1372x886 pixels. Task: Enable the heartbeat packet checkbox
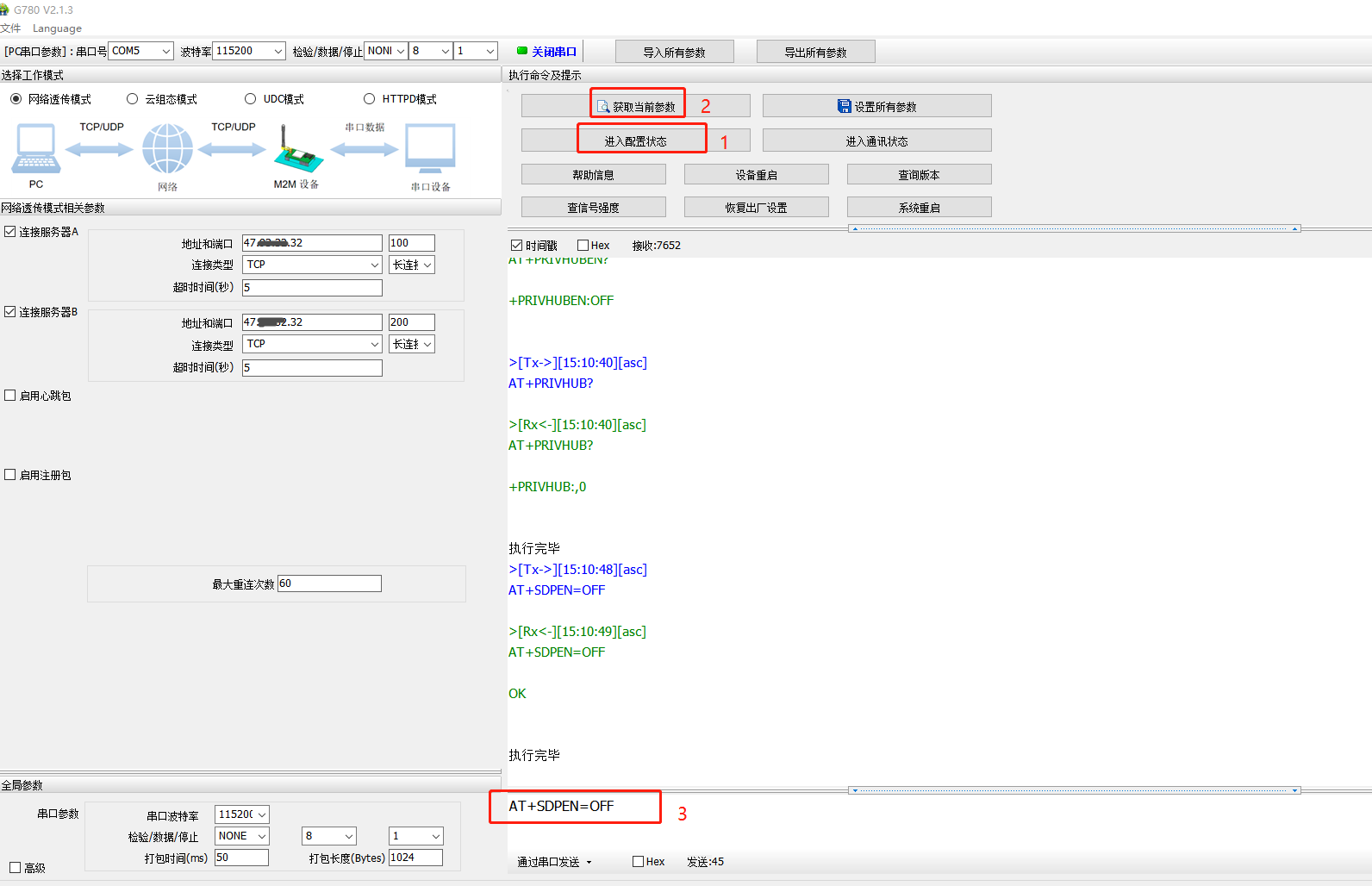coord(10,396)
